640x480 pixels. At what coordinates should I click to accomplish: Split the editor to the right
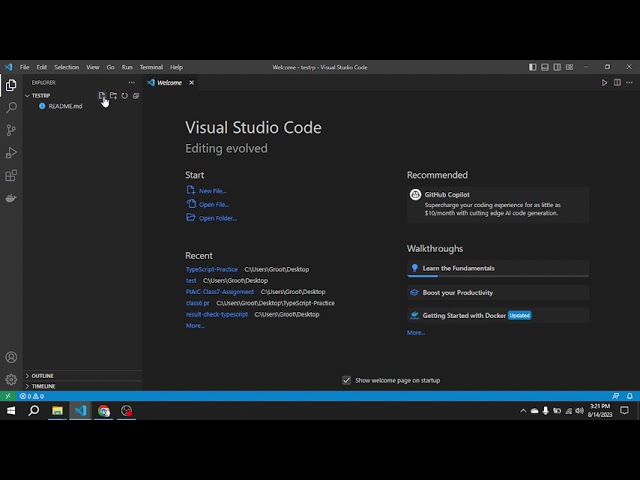coord(617,82)
